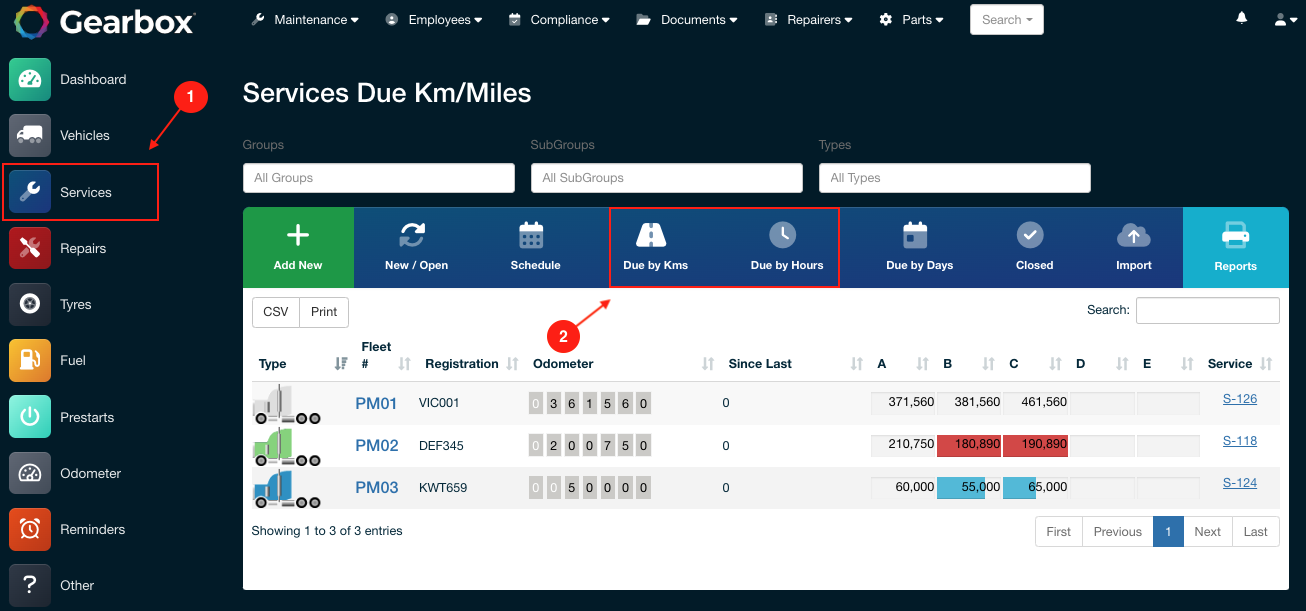Click the Add New plus button
Viewport: 1306px width, 611px height.
point(298,247)
